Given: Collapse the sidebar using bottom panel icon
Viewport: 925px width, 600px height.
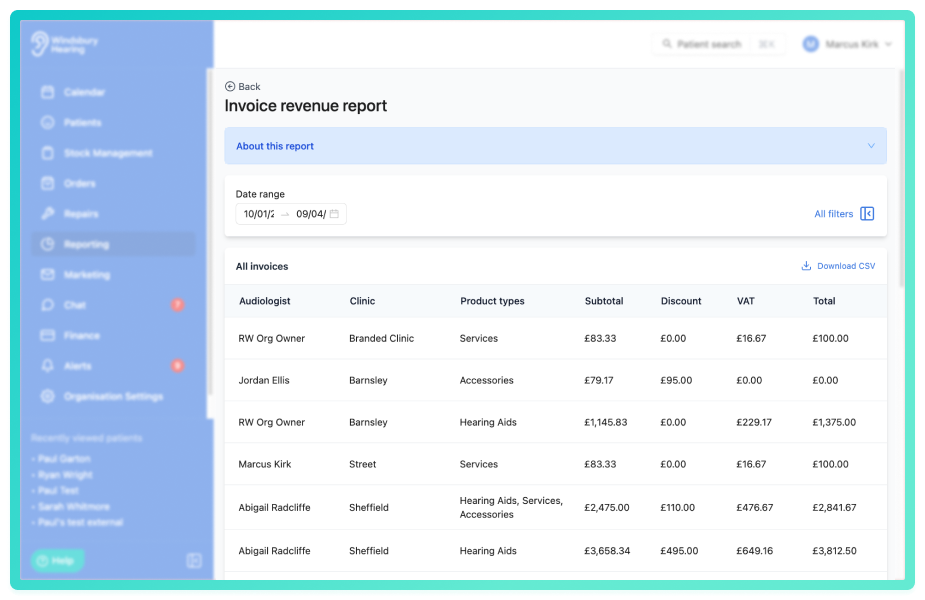Looking at the screenshot, I should (194, 560).
